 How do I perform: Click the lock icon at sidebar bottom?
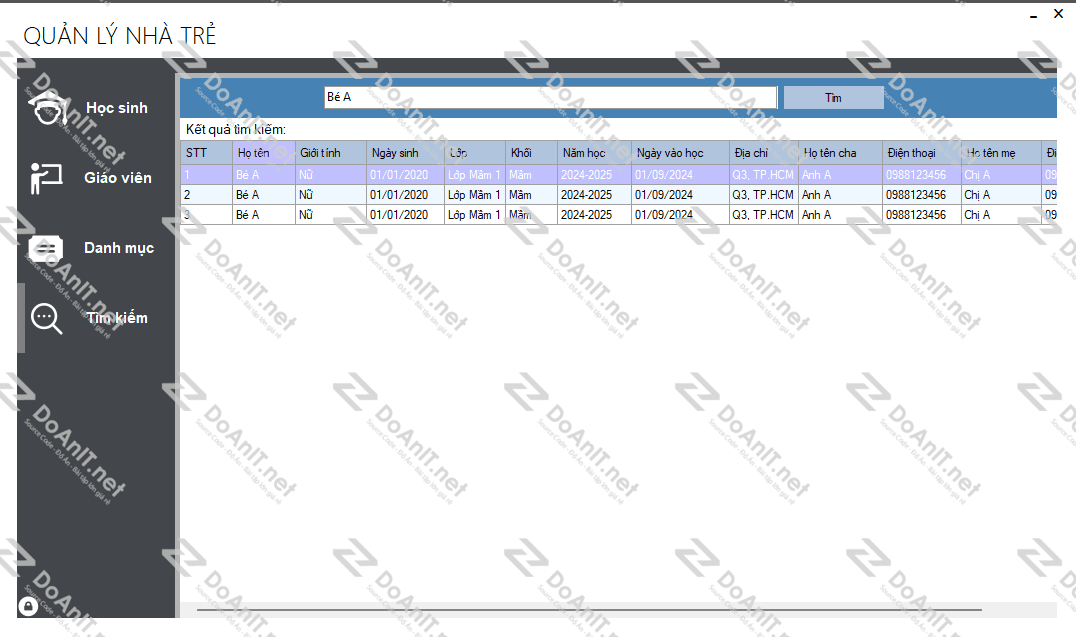click(x=28, y=606)
